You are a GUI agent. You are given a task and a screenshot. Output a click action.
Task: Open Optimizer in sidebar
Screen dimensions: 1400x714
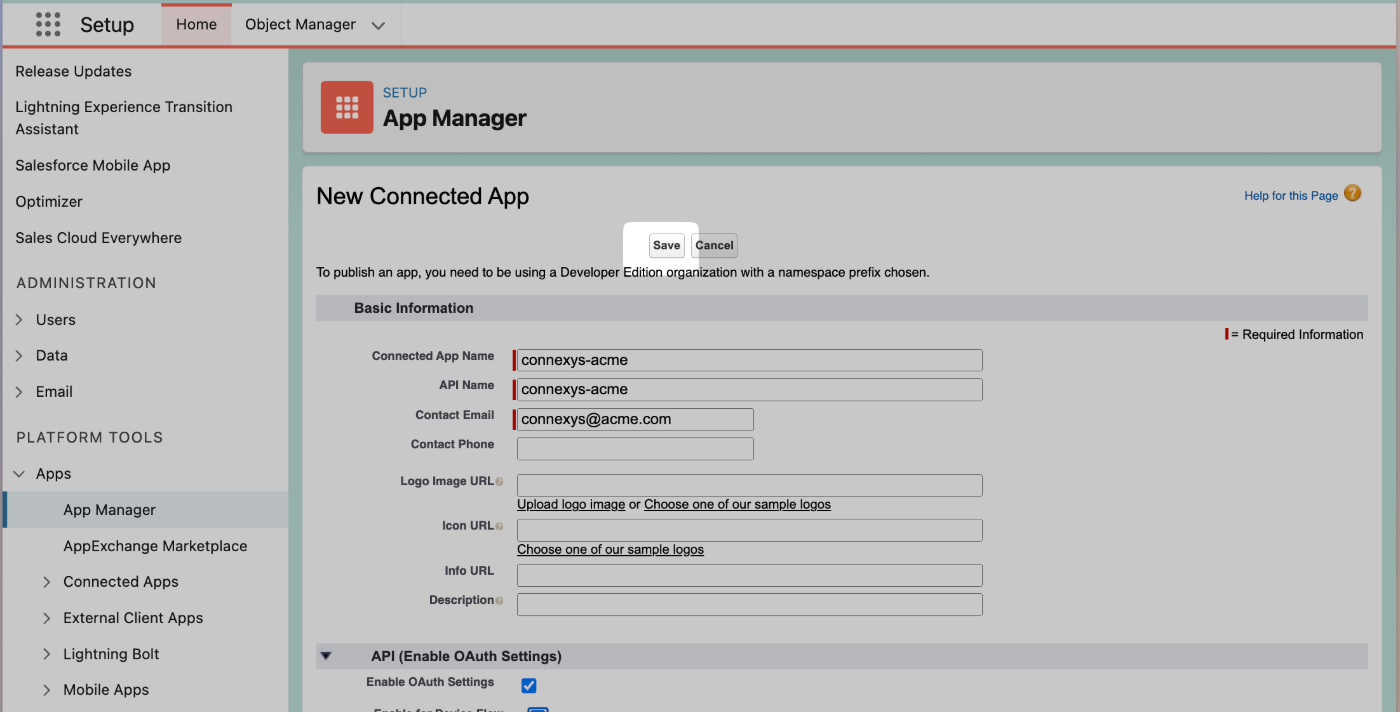tap(49, 201)
